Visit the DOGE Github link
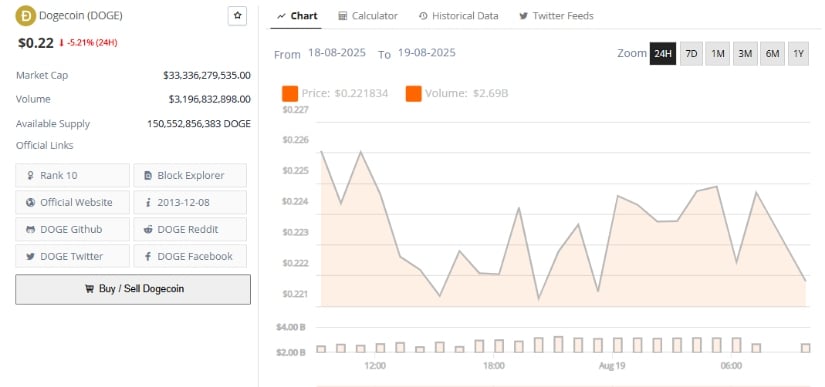The height and width of the screenshot is (387, 825). click(x=72, y=229)
